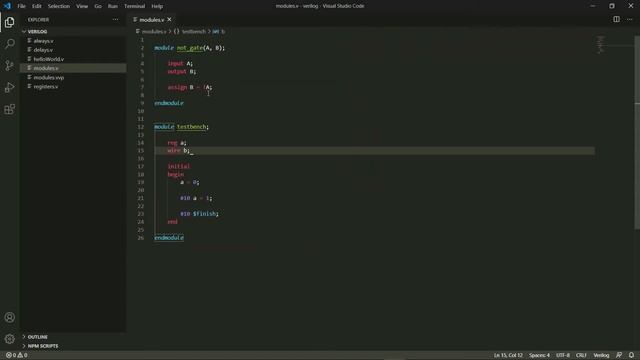Select the modules.v editor tab

point(151,20)
